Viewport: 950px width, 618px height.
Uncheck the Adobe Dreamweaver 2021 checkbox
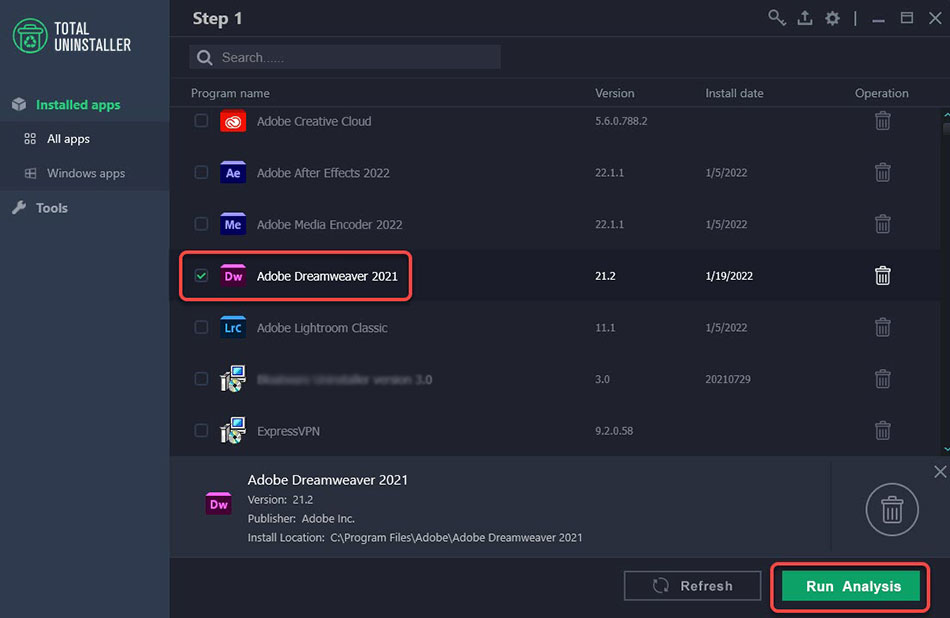201,276
